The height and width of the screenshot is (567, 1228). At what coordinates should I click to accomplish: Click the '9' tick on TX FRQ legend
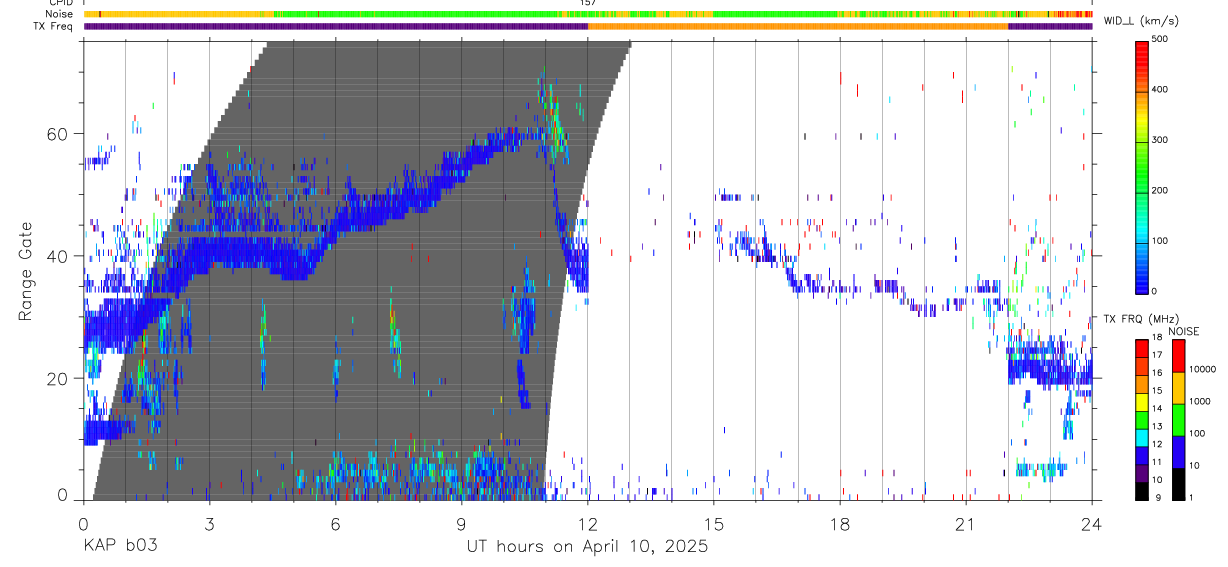tap(1158, 498)
